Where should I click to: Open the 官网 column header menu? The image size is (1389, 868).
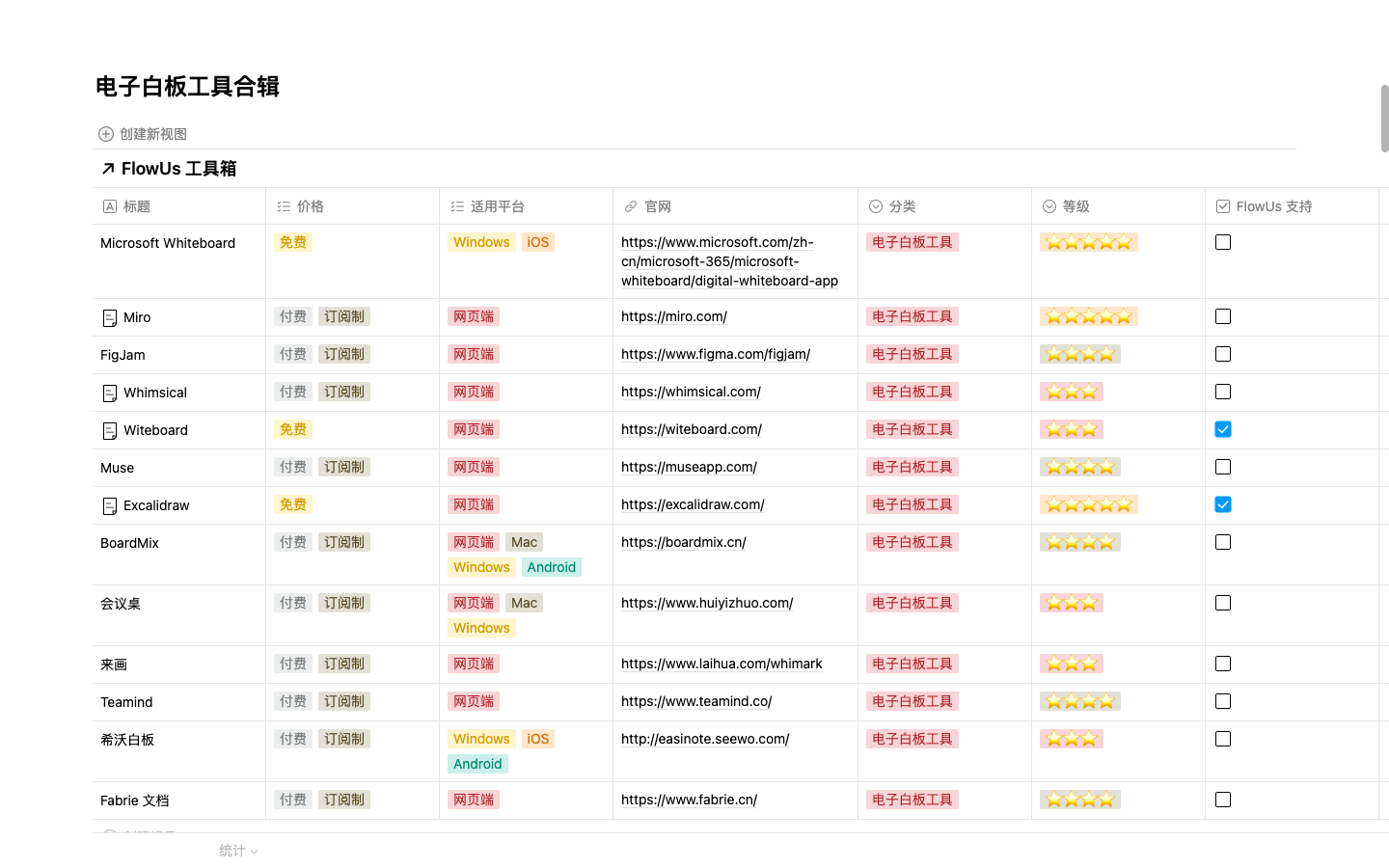point(736,206)
